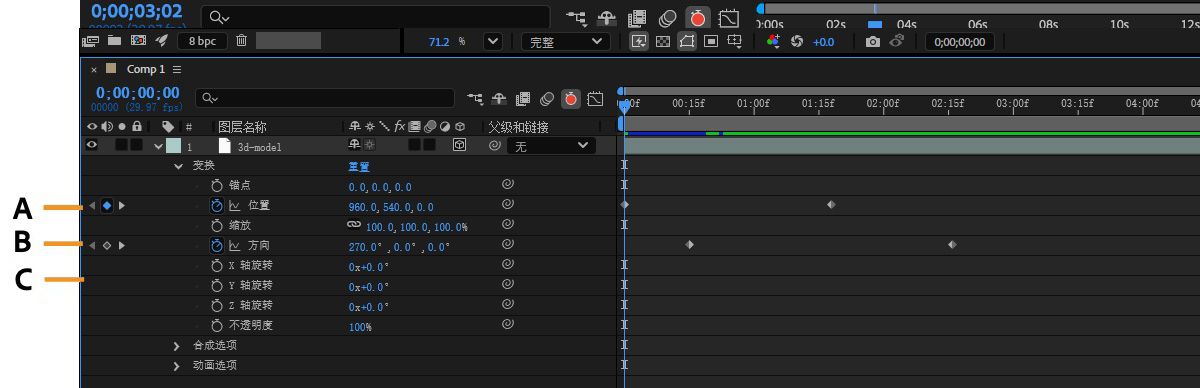The height and width of the screenshot is (388, 1200).
Task: Go to next 方向 keyframe
Action: [x=122, y=245]
